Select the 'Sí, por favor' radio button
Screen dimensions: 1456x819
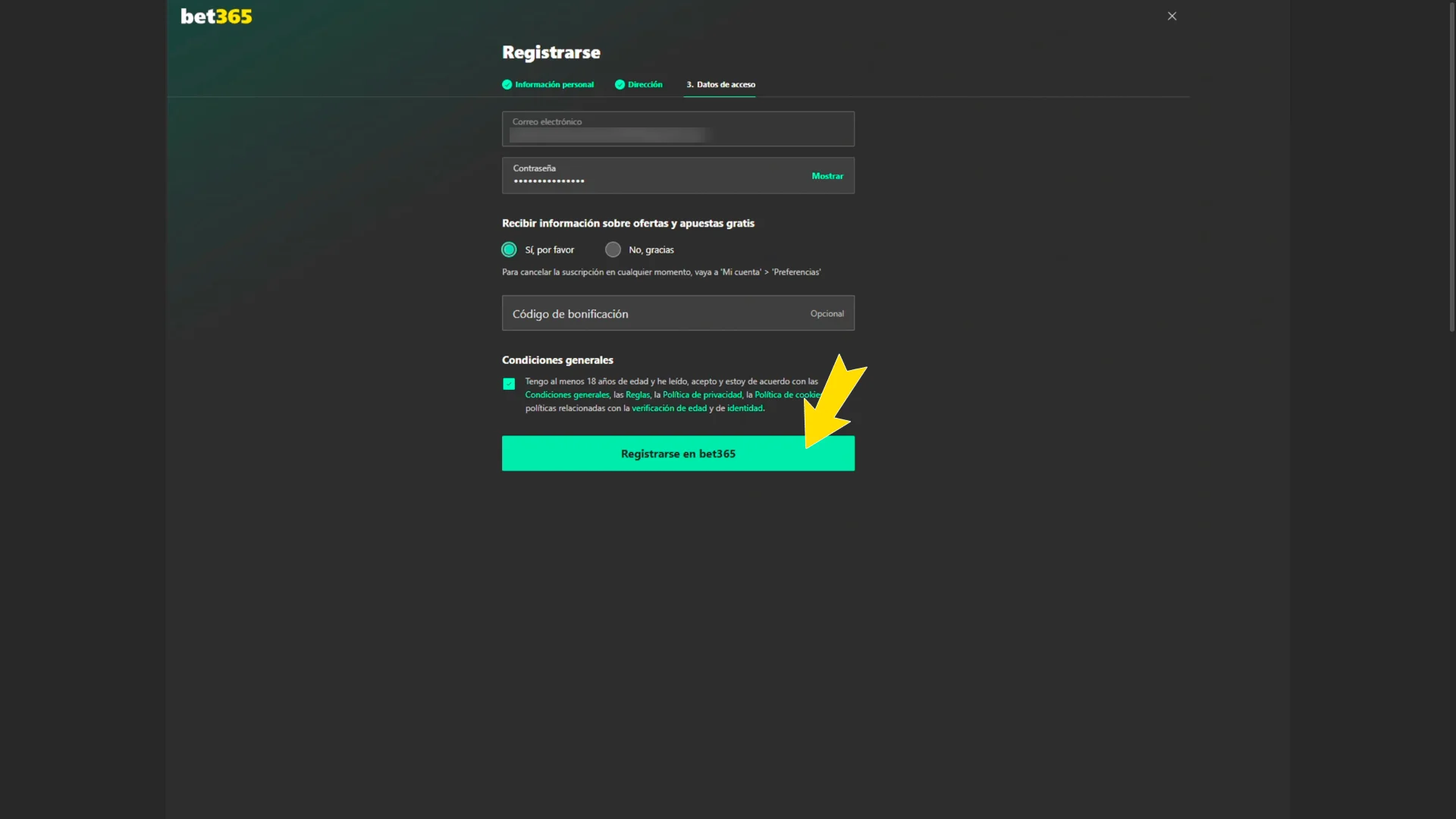(509, 249)
